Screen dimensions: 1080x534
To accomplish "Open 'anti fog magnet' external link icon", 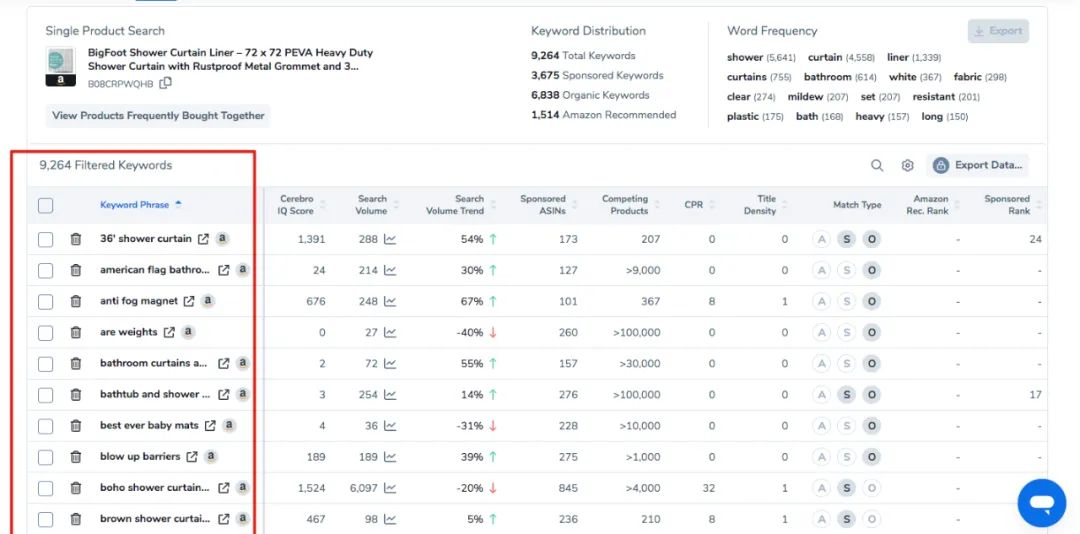I will point(187,301).
